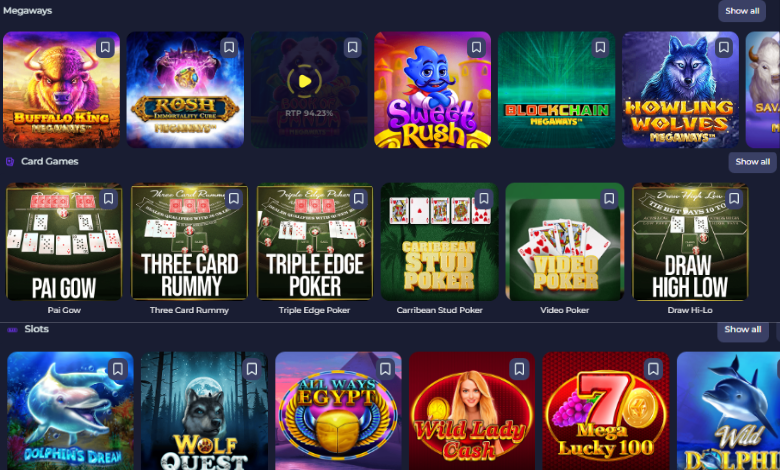Open the Wolf Quest slot thumbnail

204,411
